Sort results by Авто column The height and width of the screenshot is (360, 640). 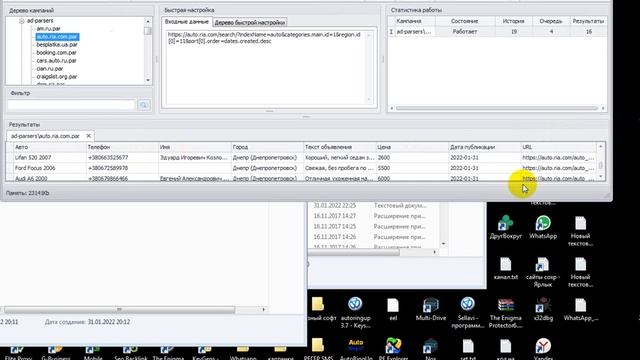(x=50, y=147)
